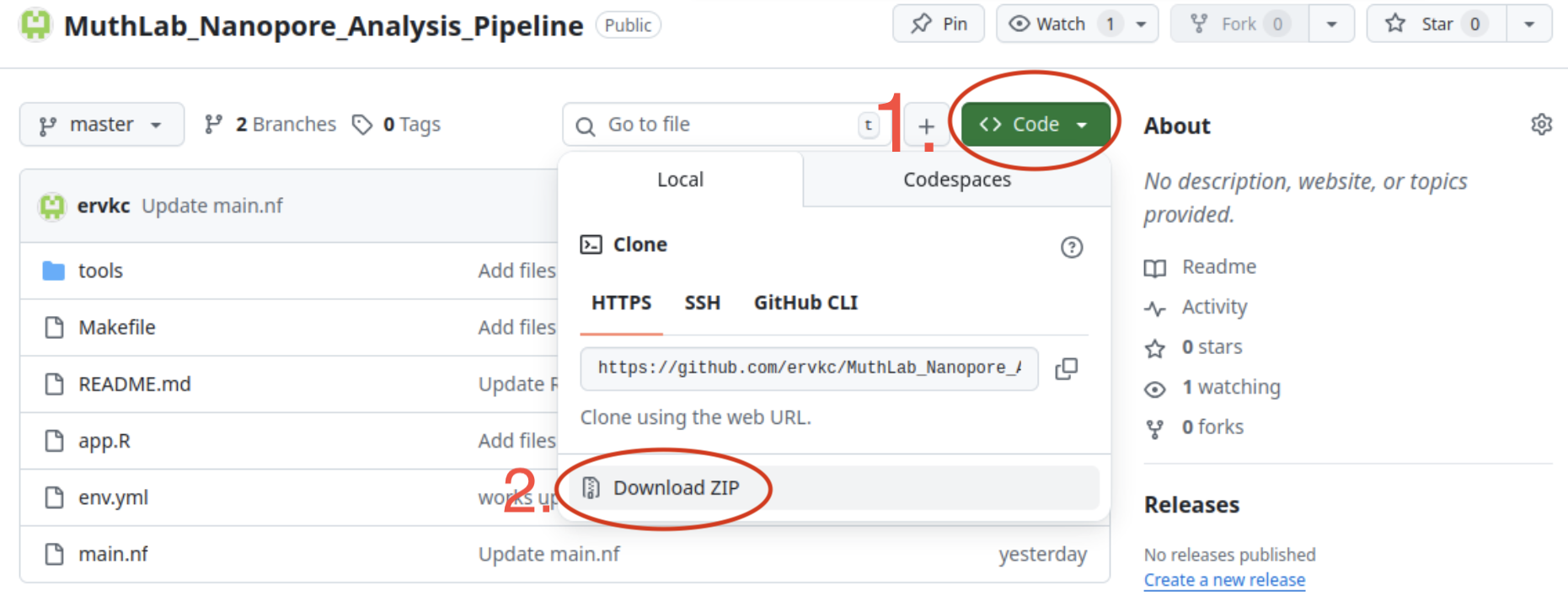View the 2 Branches link
This screenshot has width=1568, height=596.
pyautogui.click(x=270, y=125)
